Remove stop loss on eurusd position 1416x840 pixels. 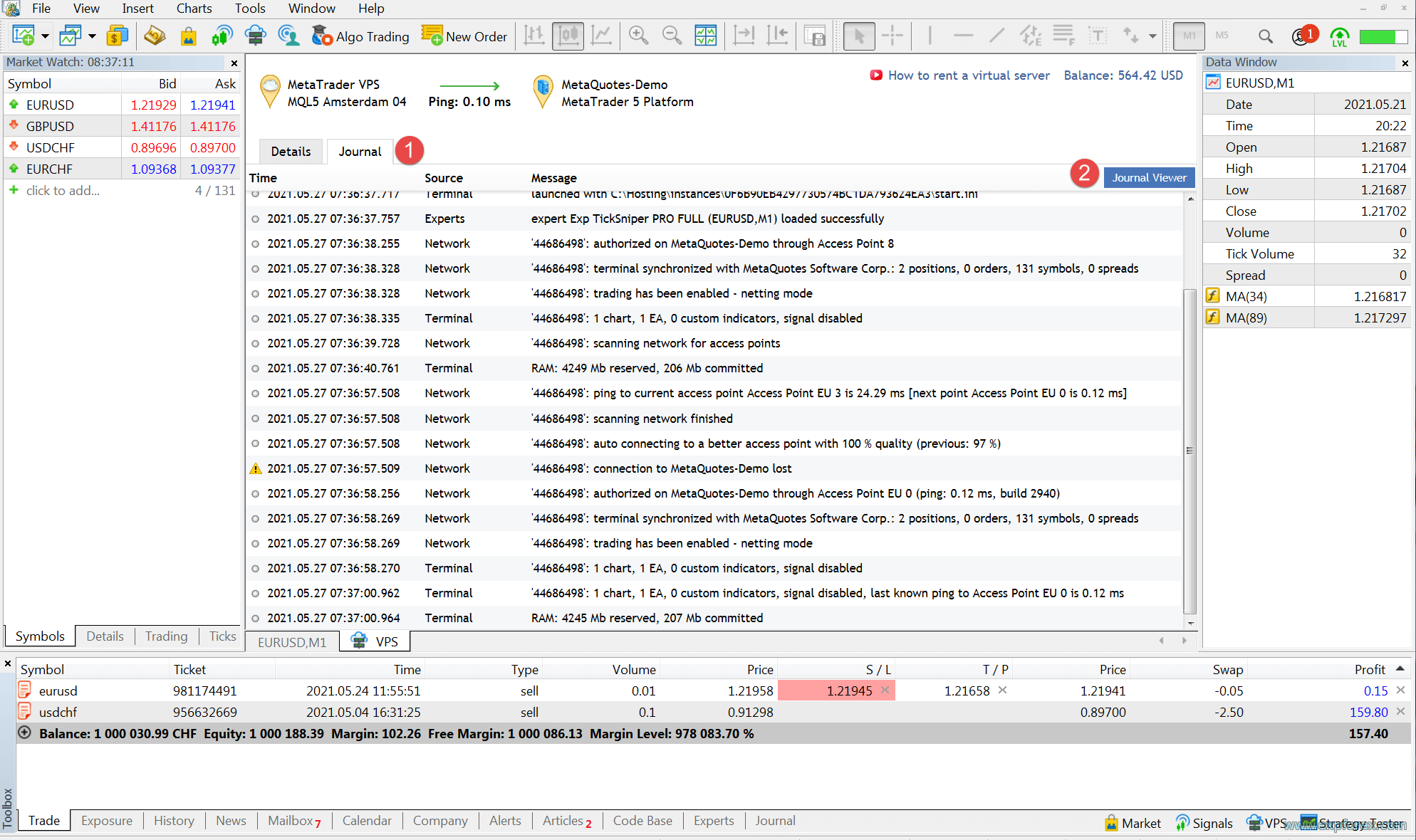click(x=885, y=690)
